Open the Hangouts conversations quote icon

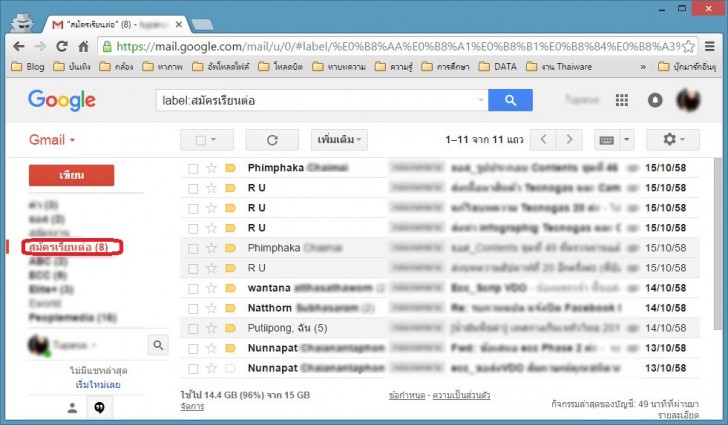coord(99,408)
